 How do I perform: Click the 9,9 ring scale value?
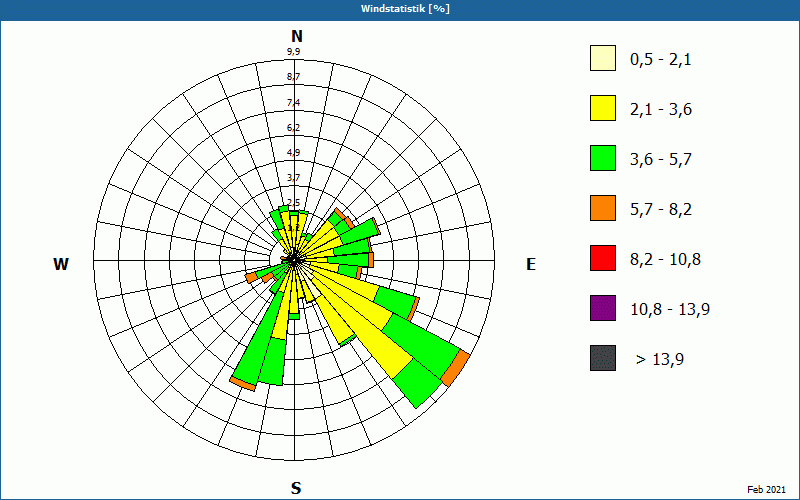point(293,52)
